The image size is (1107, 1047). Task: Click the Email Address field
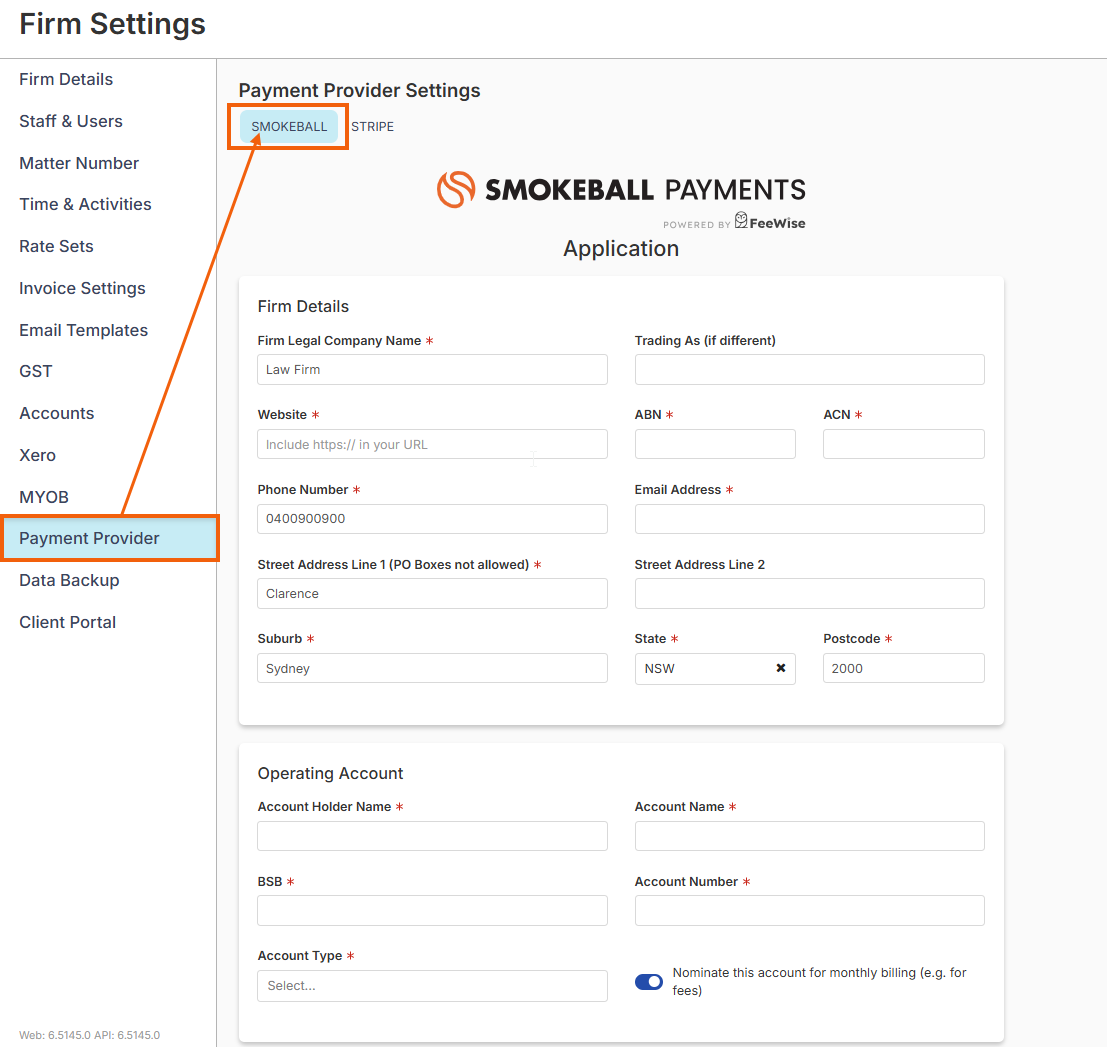(x=809, y=519)
